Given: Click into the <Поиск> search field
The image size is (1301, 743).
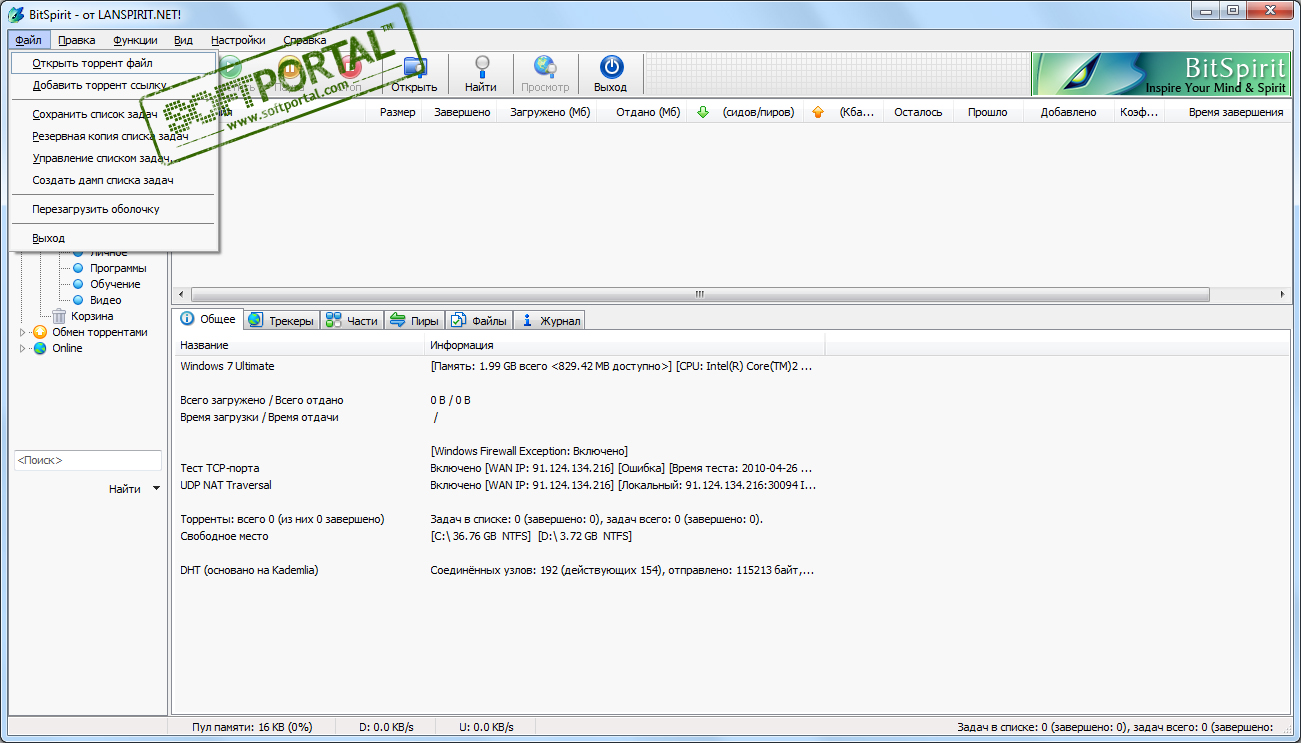Looking at the screenshot, I should tap(88, 460).
